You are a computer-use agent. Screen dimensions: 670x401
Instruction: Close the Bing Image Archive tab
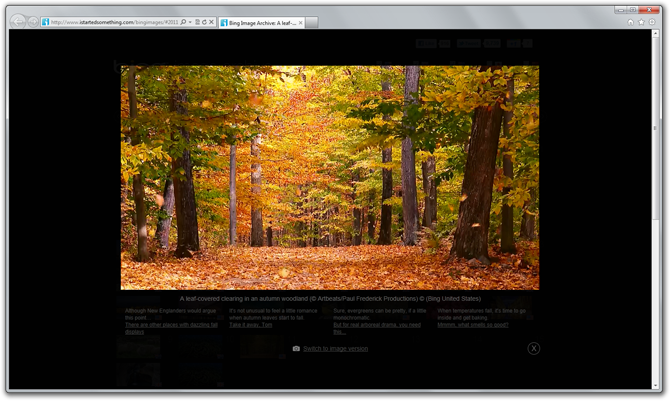[x=300, y=23]
